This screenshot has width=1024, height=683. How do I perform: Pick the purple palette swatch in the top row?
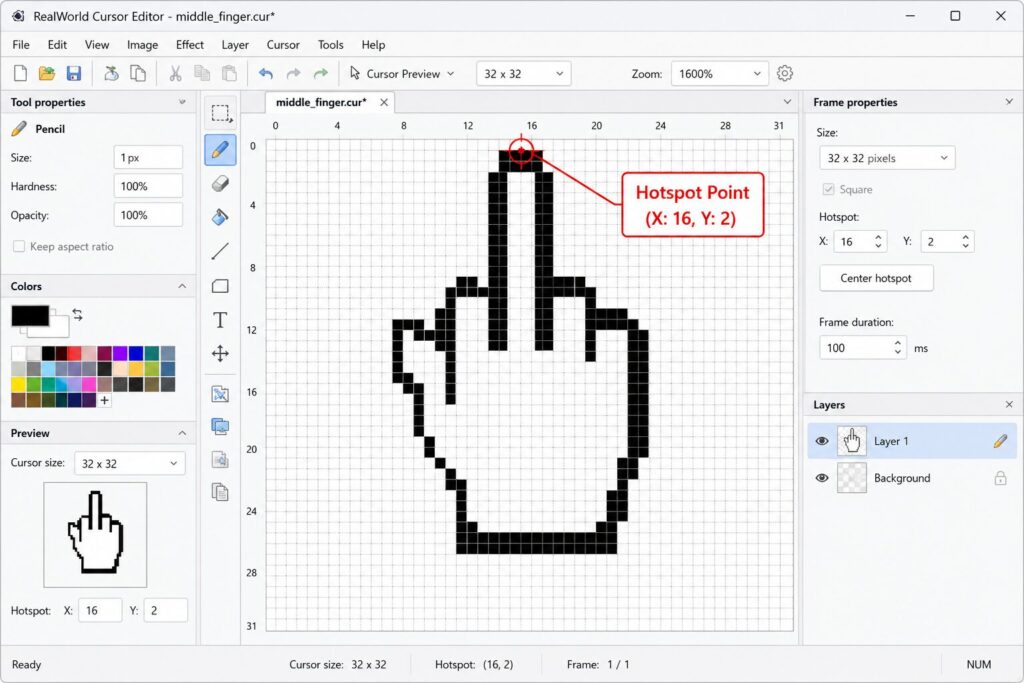(x=120, y=354)
